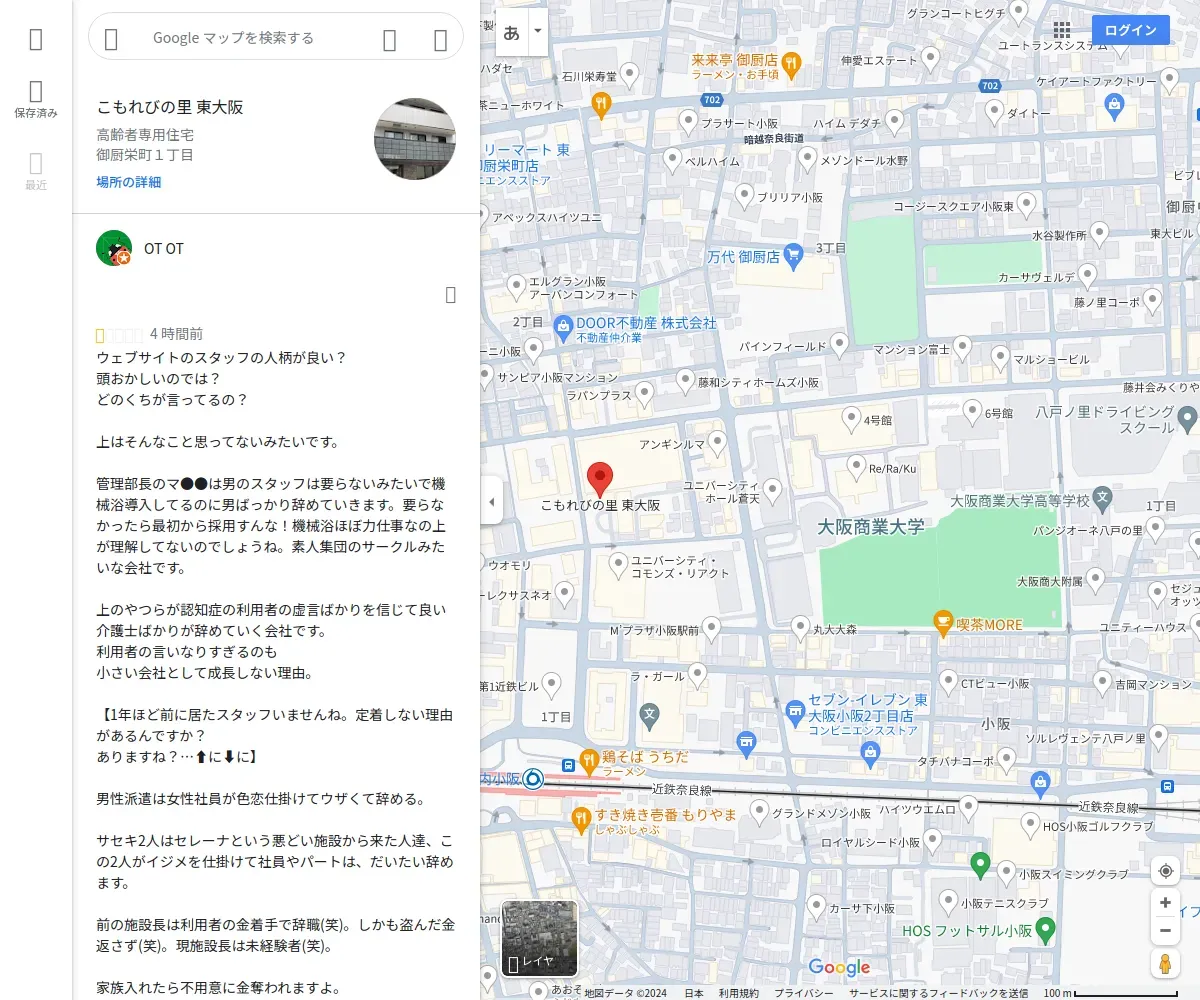The width and height of the screenshot is (1200, 1000).
Task: Open the プライバシー link in map footer
Action: pyautogui.click(x=804, y=993)
